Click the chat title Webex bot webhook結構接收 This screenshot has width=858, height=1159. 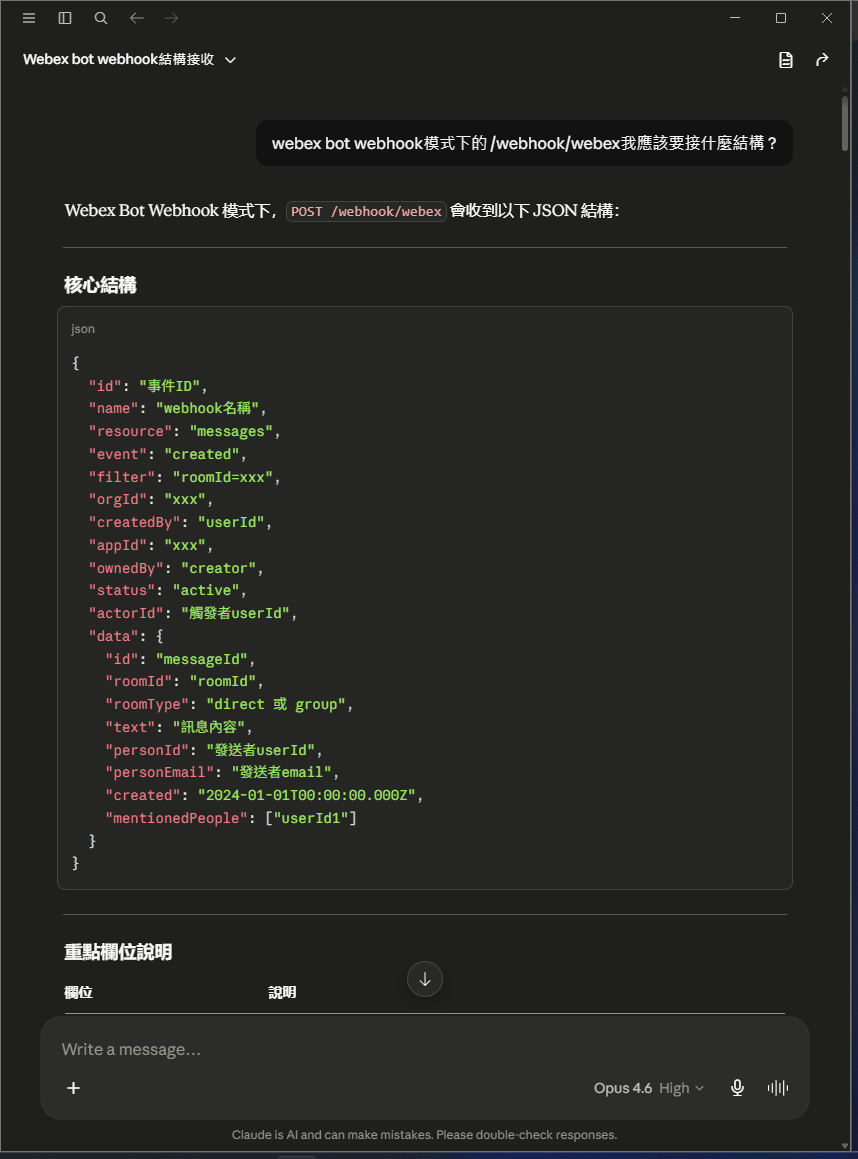[x=118, y=60]
